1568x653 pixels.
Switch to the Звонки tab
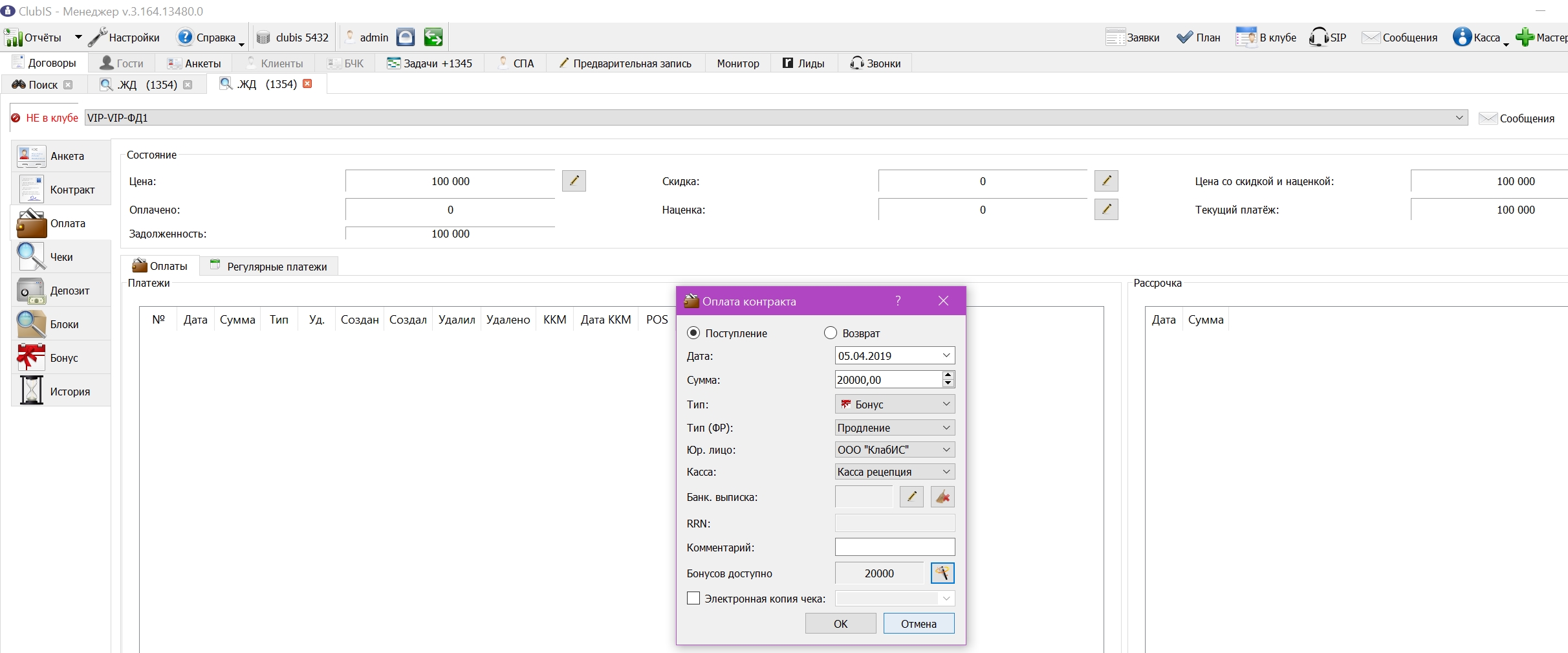pyautogui.click(x=875, y=63)
